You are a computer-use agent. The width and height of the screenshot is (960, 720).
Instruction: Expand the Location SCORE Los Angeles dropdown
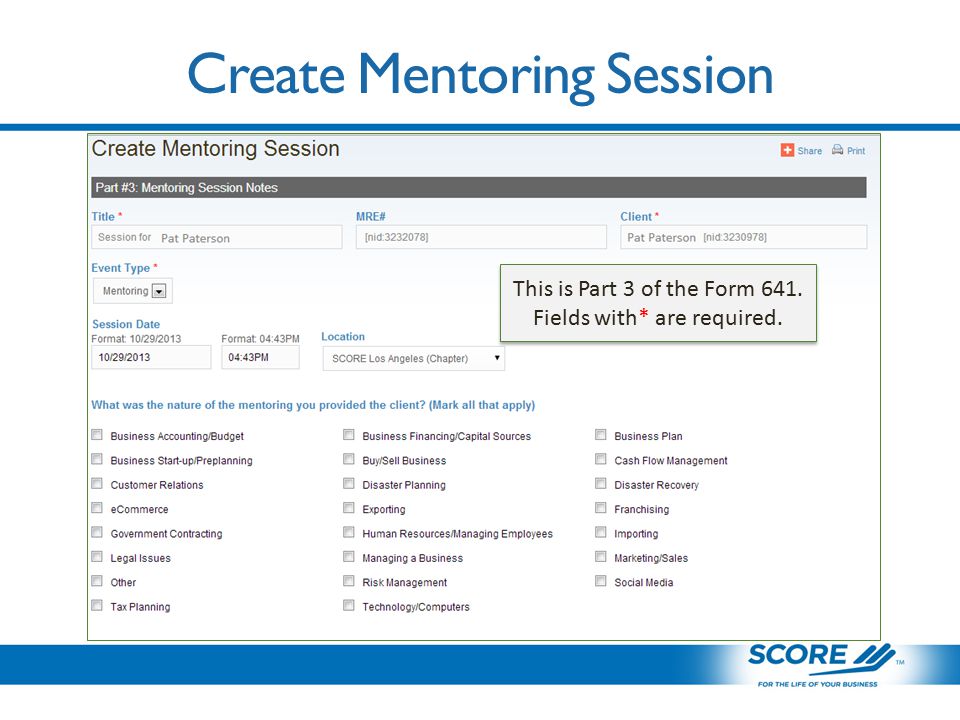[x=414, y=358]
